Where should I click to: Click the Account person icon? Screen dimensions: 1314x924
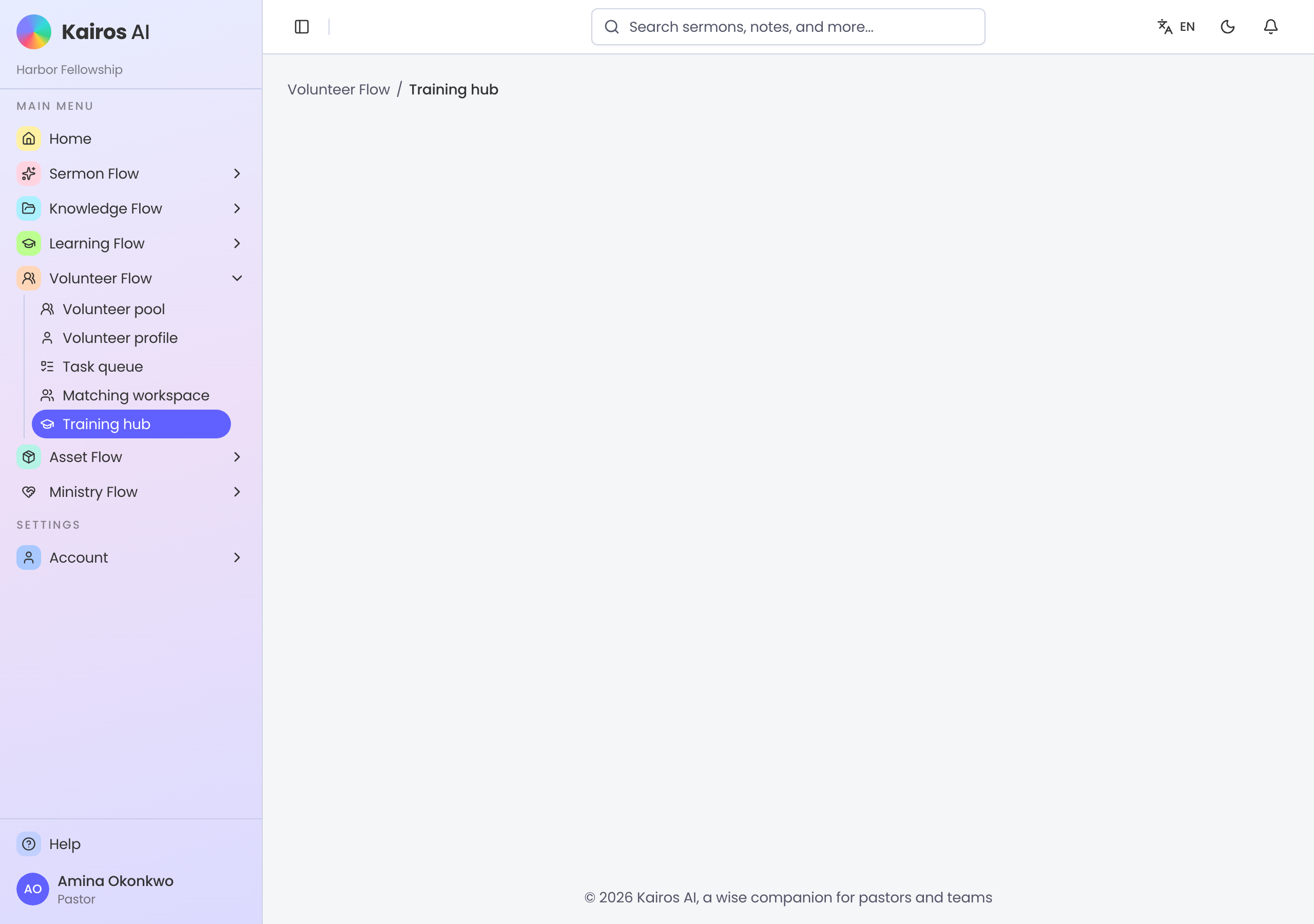tap(29, 557)
